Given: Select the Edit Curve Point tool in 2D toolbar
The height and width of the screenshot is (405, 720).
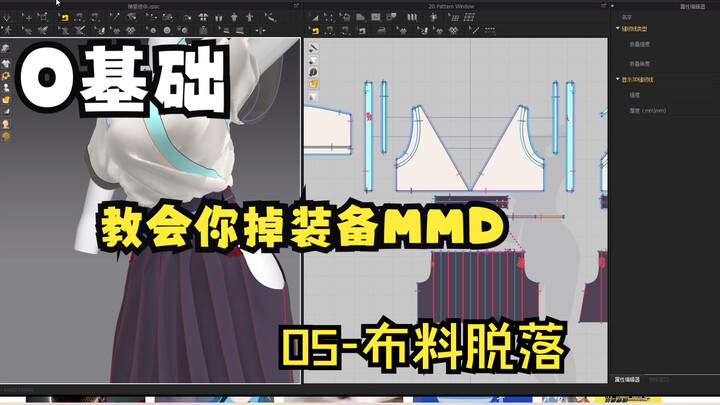Looking at the screenshot, I should click(329, 17).
